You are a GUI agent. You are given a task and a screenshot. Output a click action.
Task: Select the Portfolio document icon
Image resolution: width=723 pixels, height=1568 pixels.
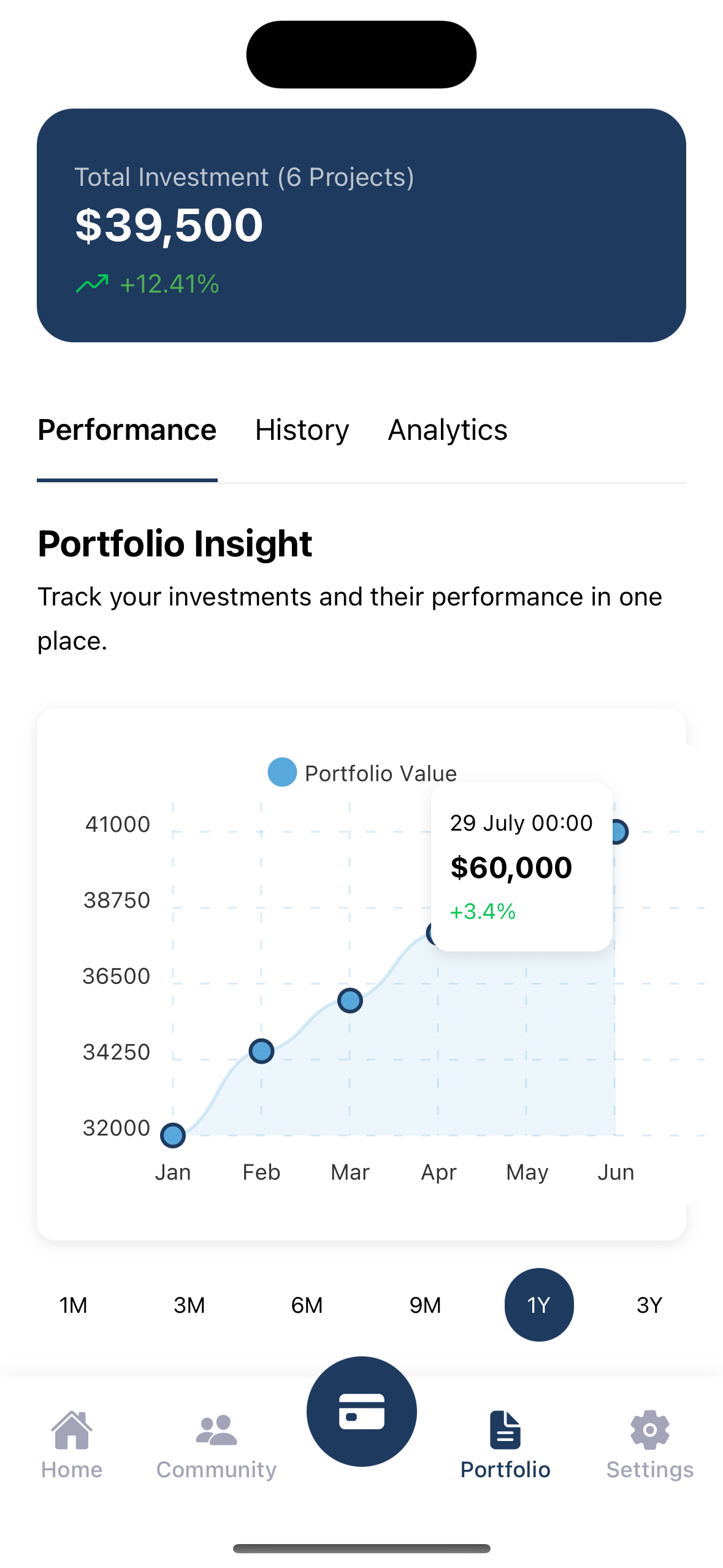505,1431
